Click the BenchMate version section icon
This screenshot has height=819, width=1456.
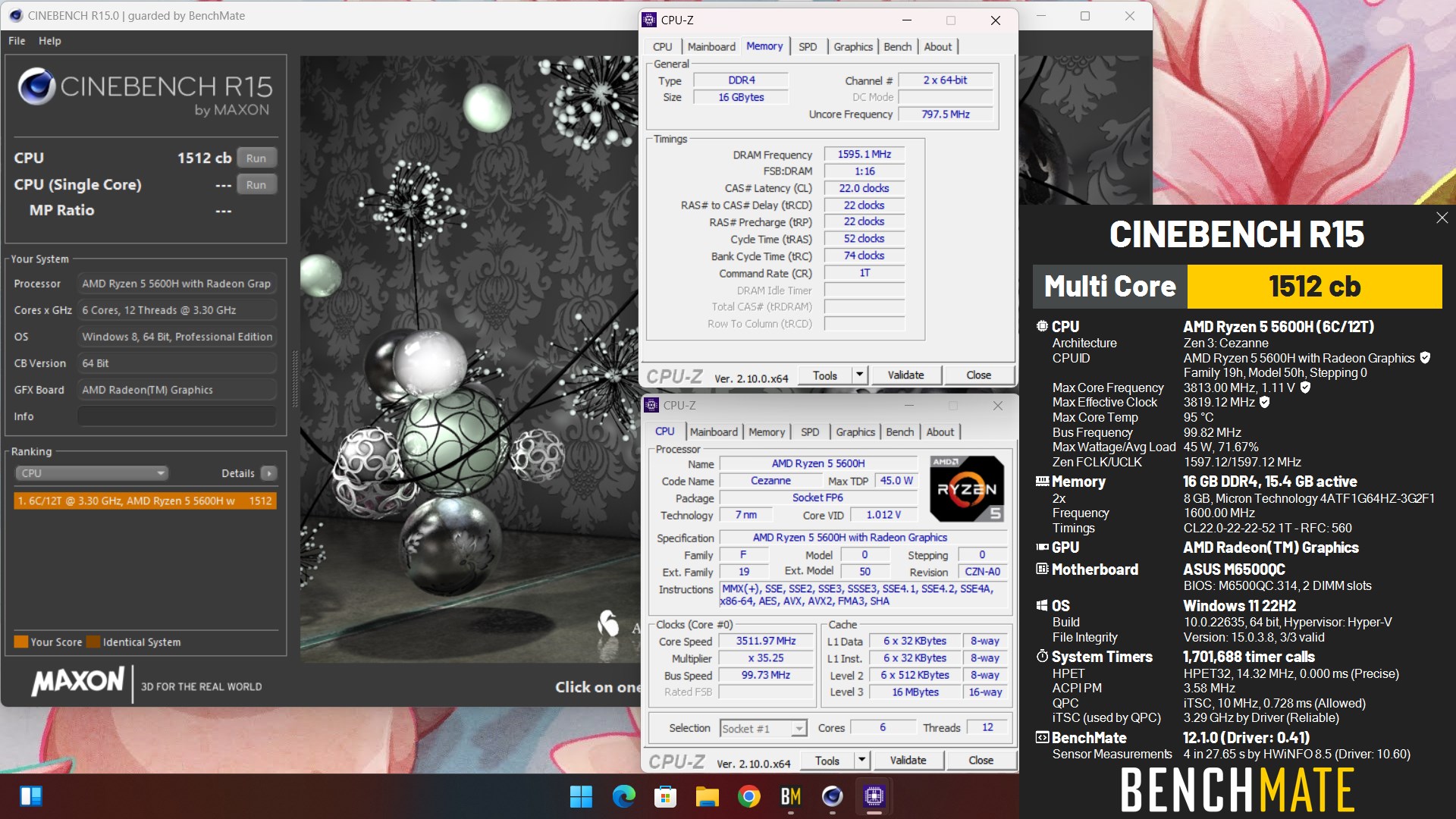1042,737
